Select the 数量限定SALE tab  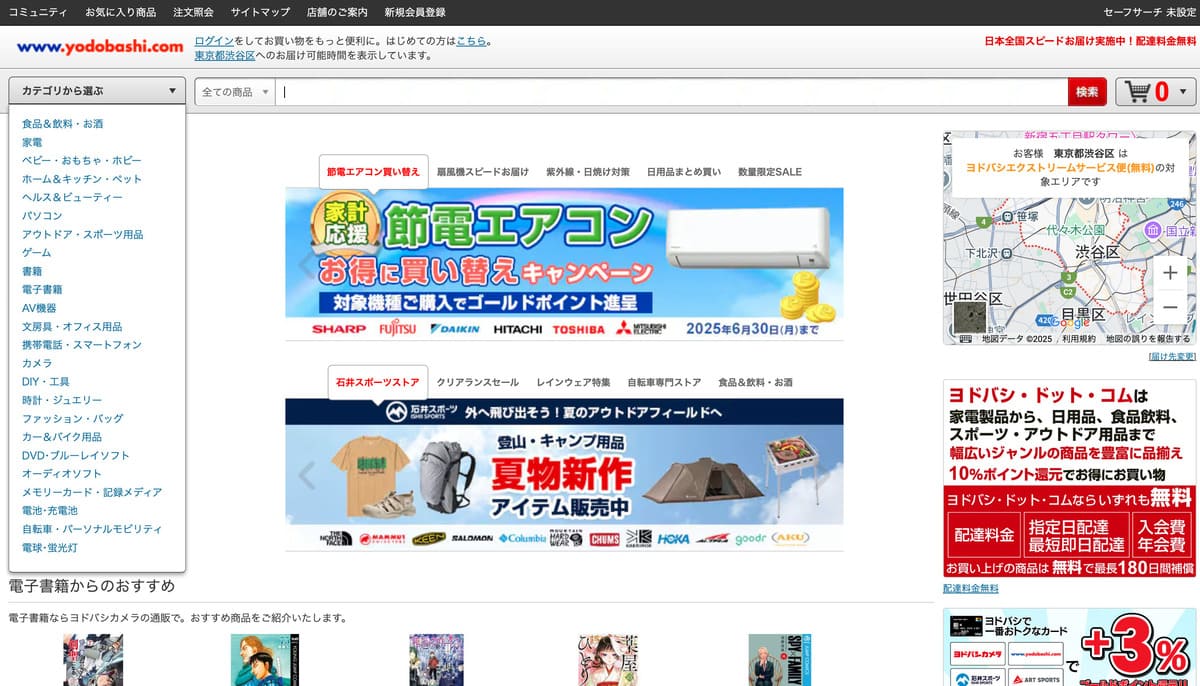pos(770,172)
